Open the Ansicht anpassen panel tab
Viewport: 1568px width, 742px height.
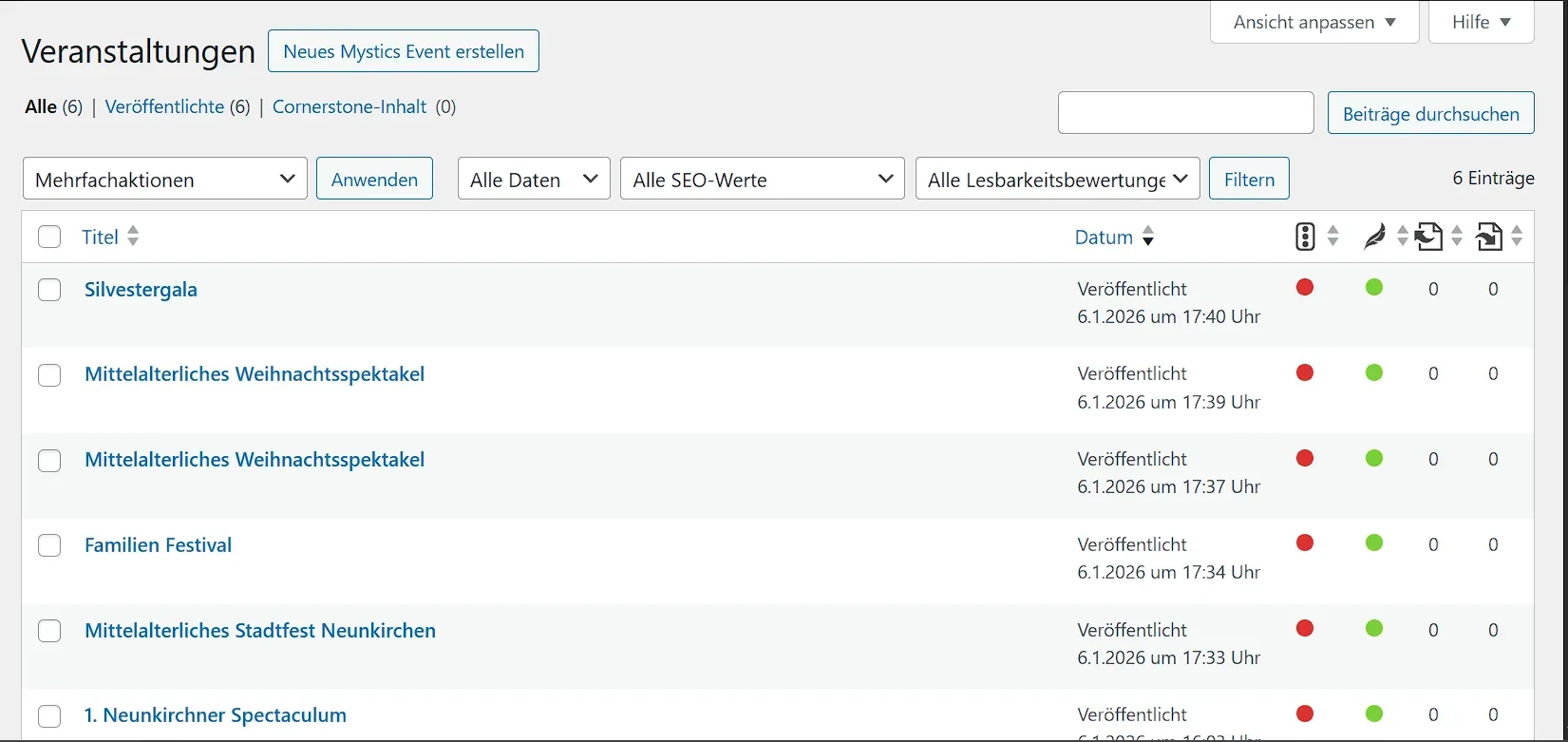[x=1314, y=22]
